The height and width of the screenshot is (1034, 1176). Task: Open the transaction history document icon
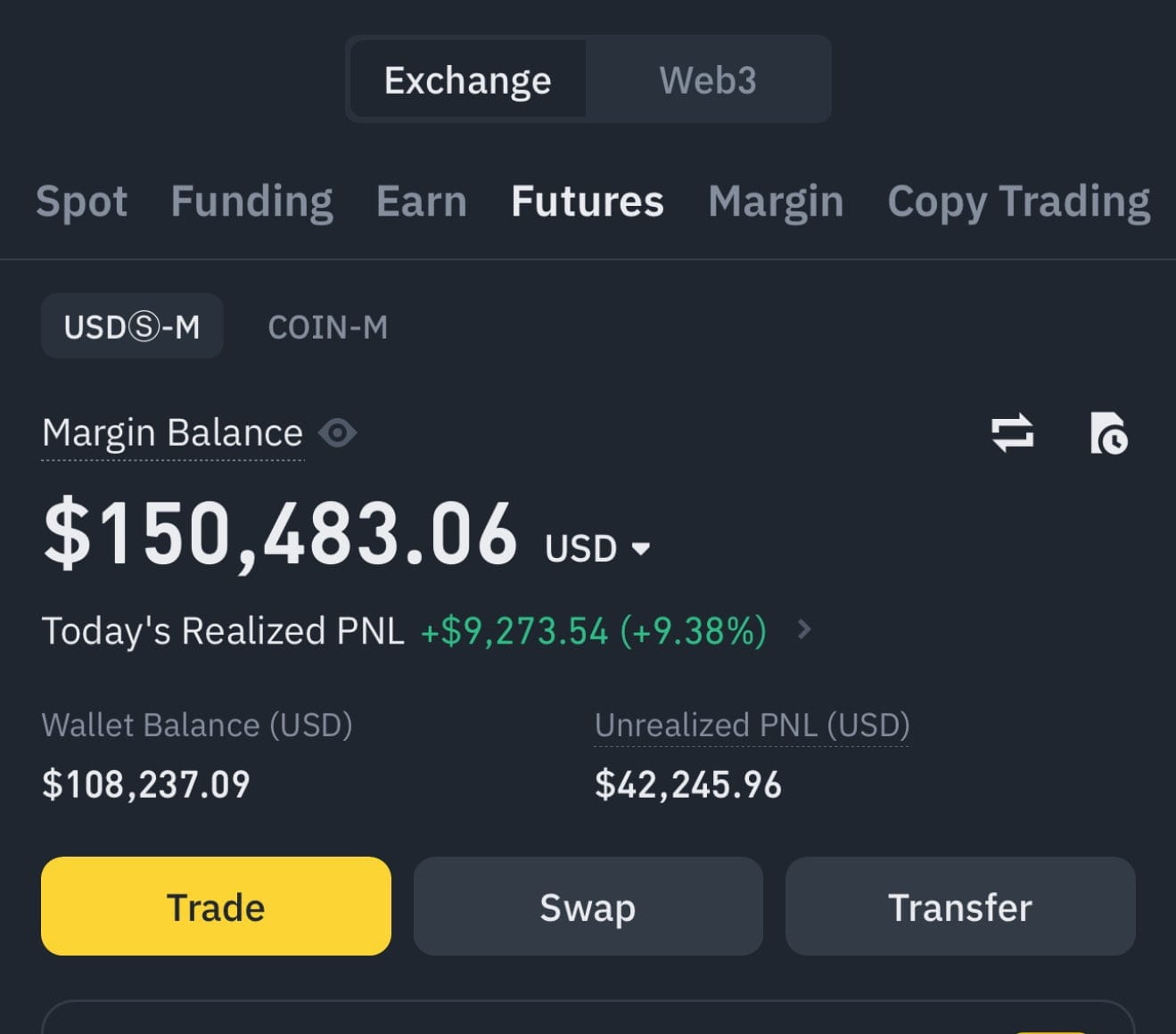click(1108, 432)
